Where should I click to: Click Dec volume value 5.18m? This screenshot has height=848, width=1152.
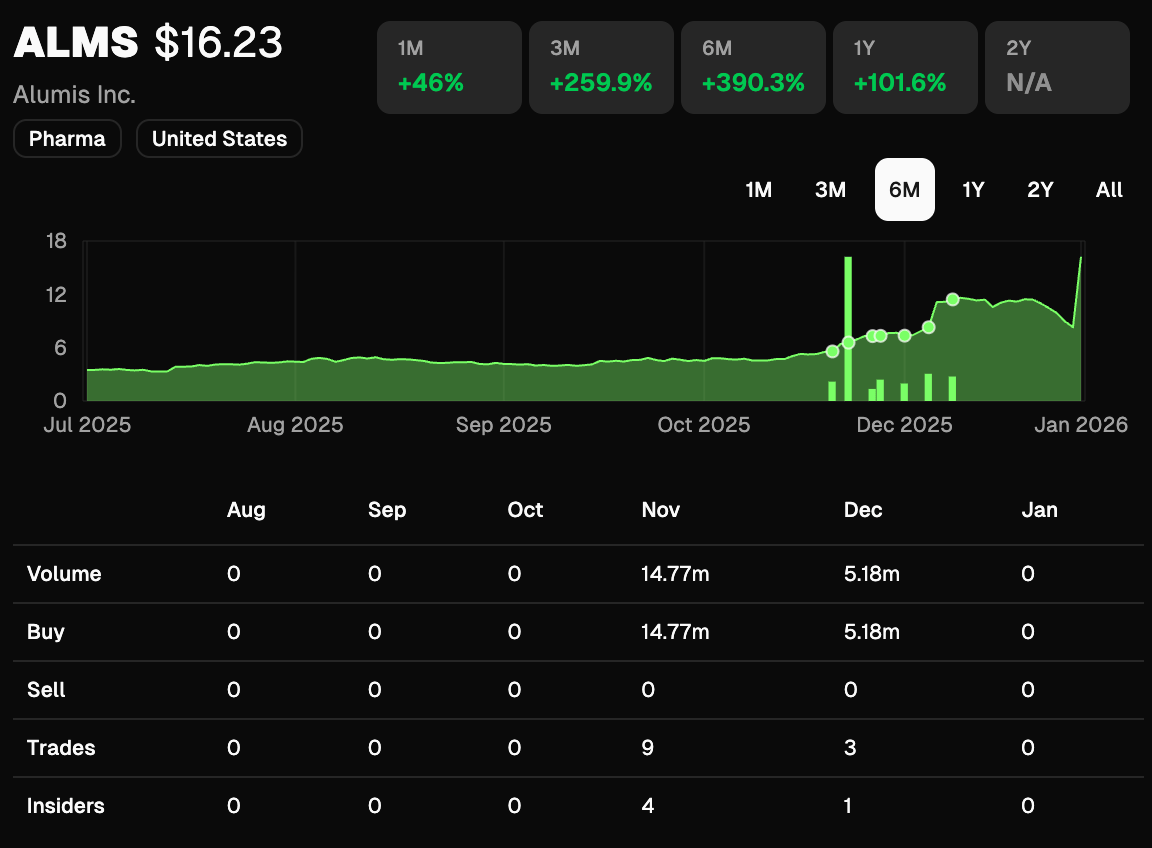pos(871,573)
